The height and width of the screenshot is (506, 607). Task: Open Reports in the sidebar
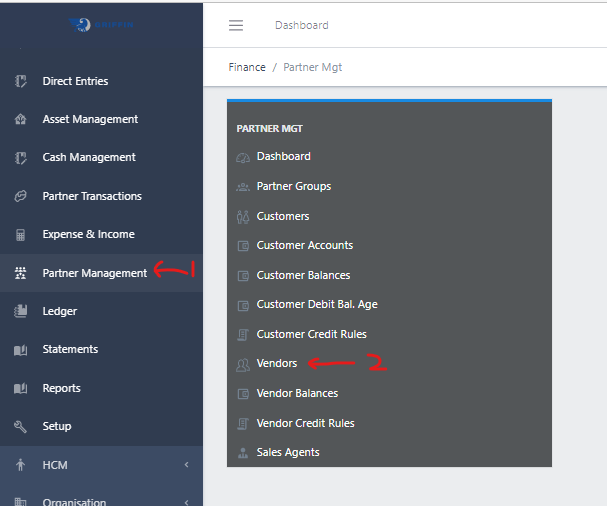[x=62, y=388]
